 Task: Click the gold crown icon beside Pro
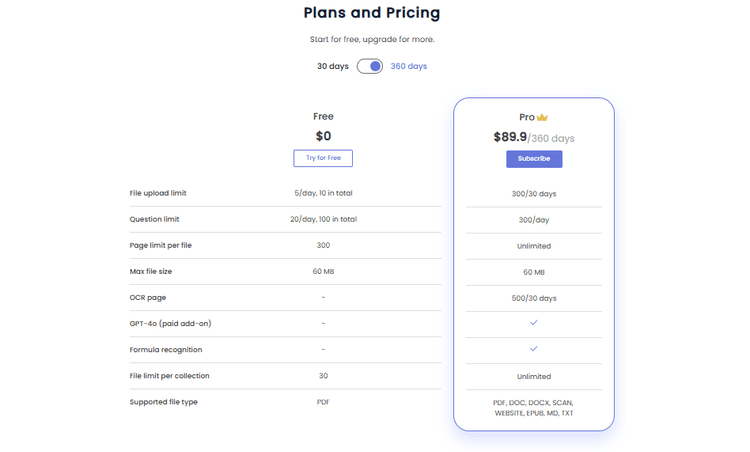[542, 117]
